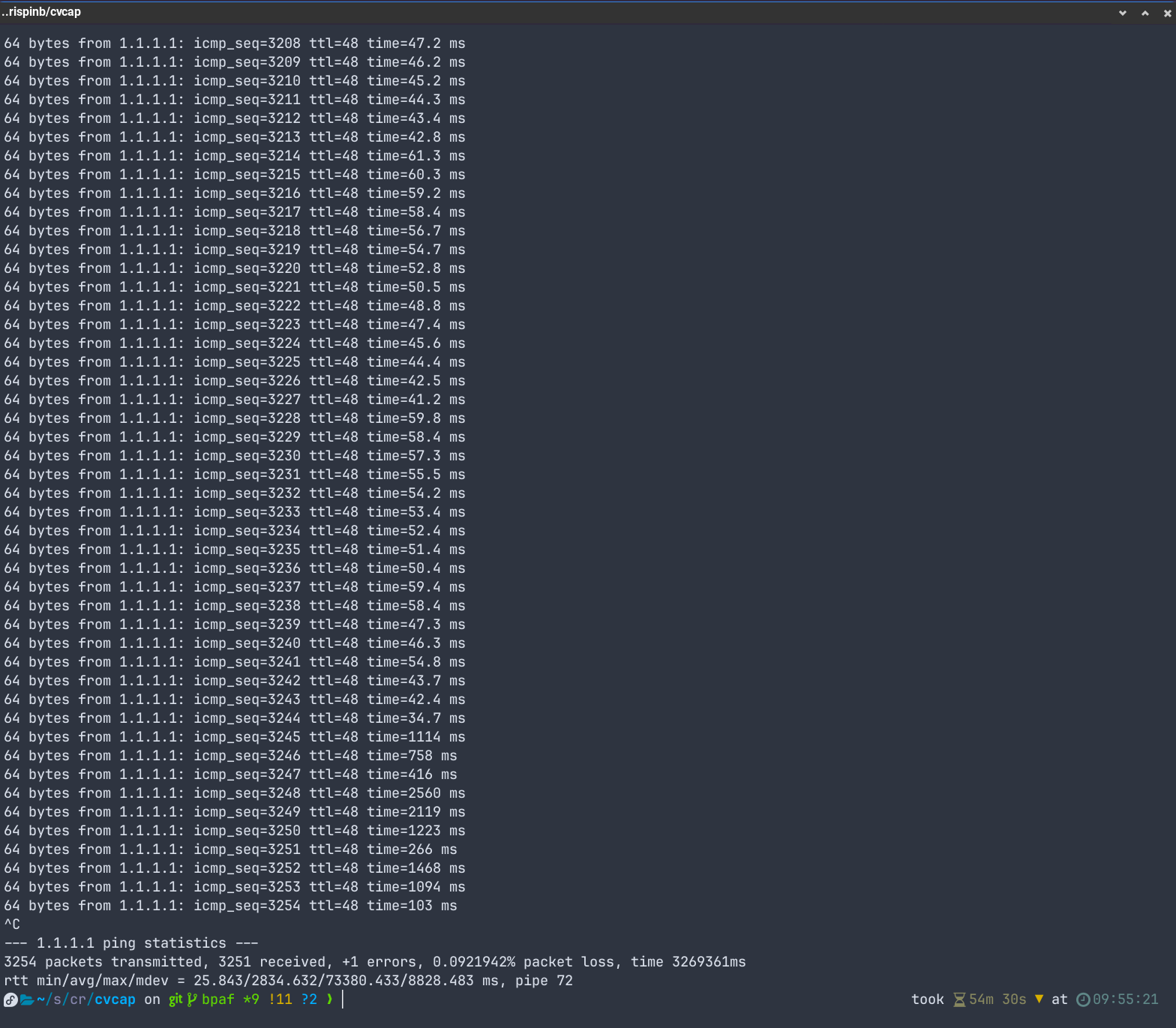The image size is (1176, 1028).
Task: Click the 'rtt min/avg/max/mdev' label
Action: [x=86, y=981]
